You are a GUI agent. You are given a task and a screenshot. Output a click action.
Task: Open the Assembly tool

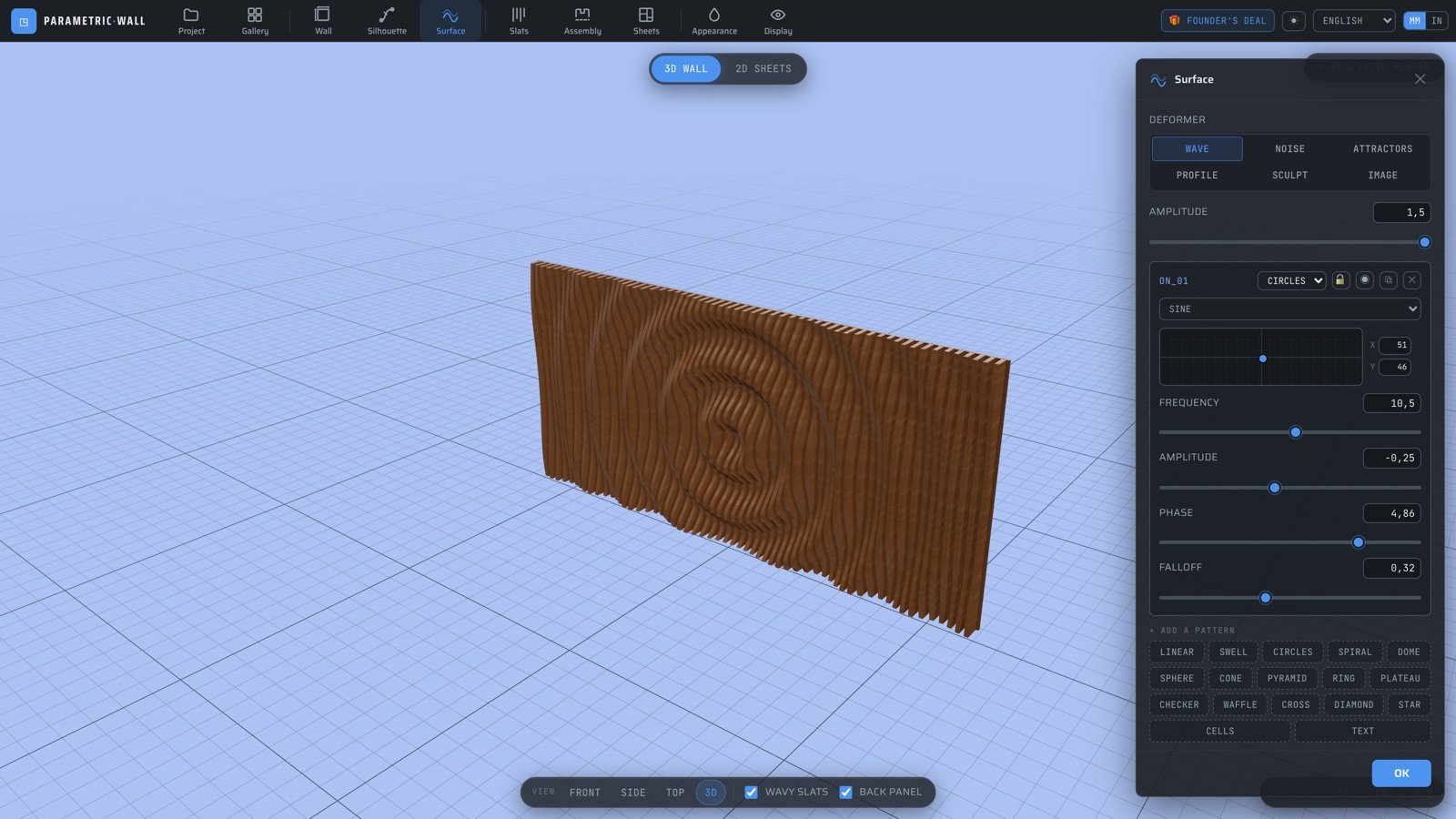coord(582,21)
